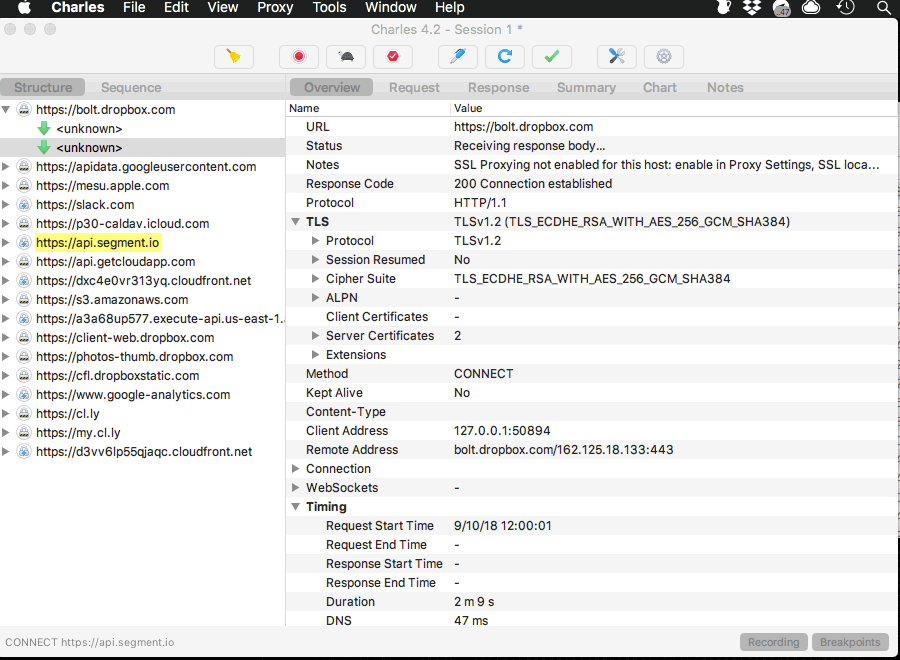Toggle the Breakpoints status button
The image size is (900, 660).
[850, 642]
